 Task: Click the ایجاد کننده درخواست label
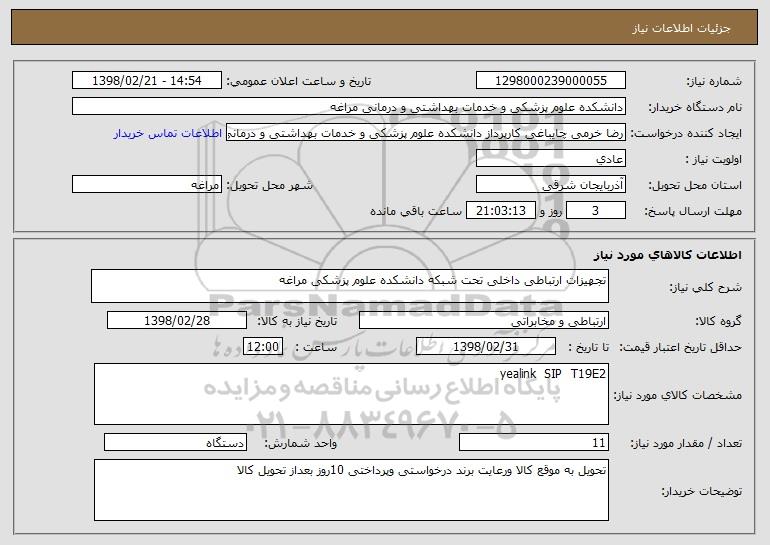click(x=686, y=133)
